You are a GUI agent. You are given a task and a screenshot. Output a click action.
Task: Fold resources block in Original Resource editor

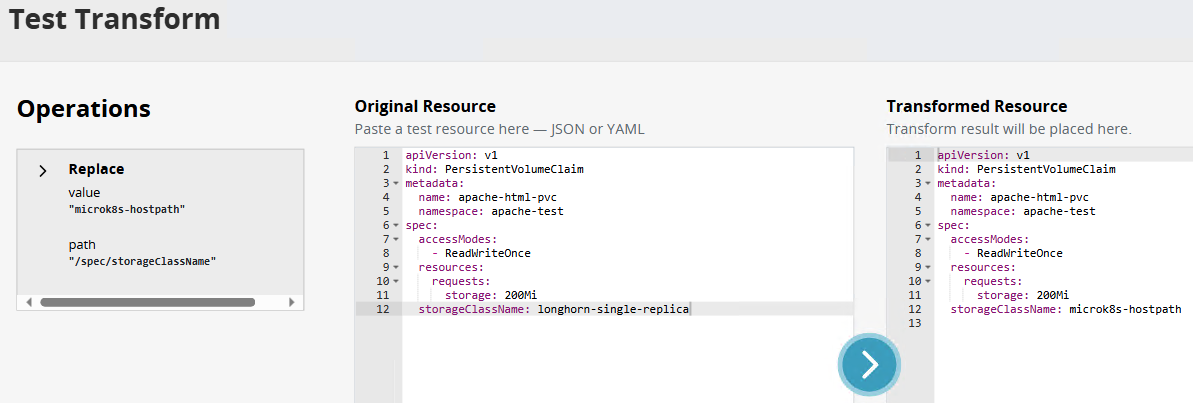(x=397, y=268)
